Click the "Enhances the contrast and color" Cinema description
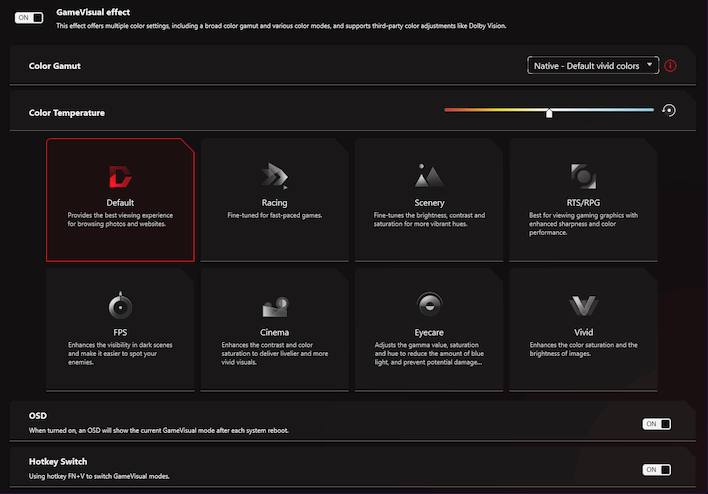The width and height of the screenshot is (708, 494). (x=275, y=354)
